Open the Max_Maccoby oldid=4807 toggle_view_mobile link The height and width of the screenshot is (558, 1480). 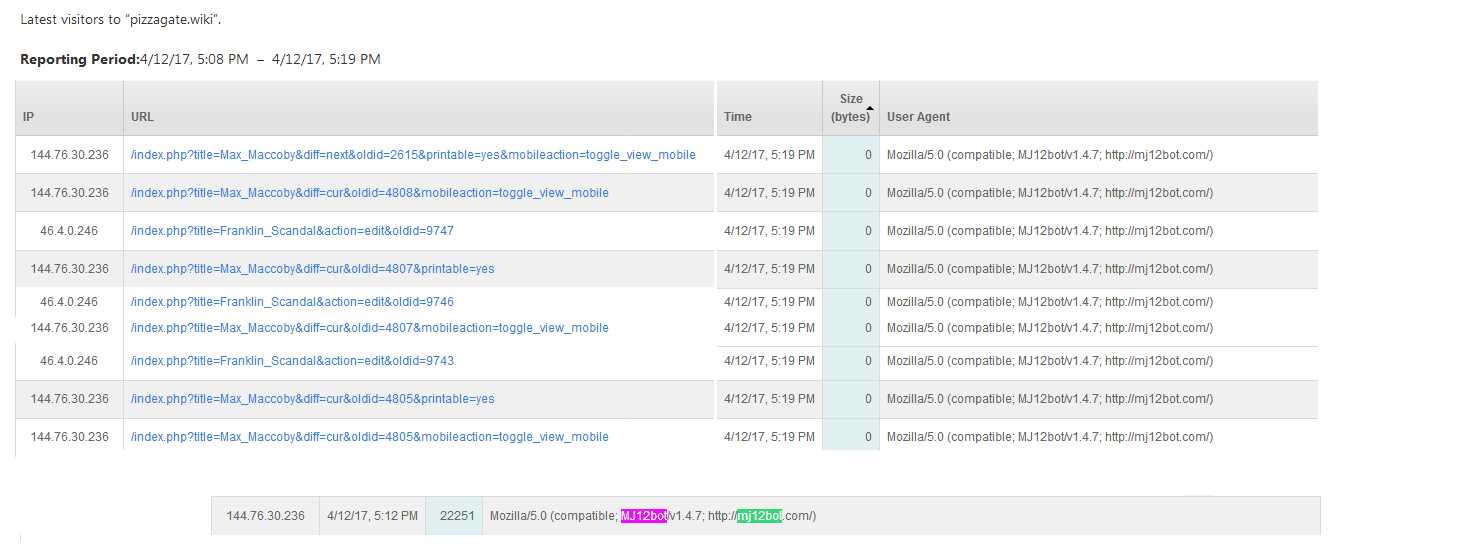click(x=370, y=328)
